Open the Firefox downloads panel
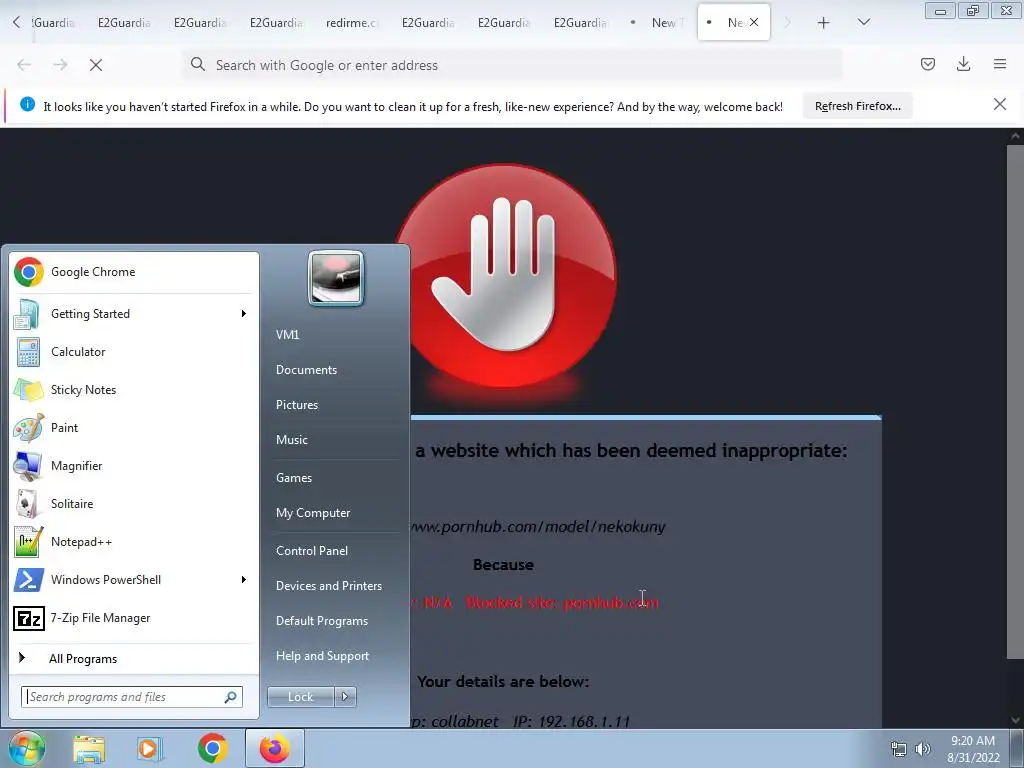The image size is (1024, 768). tap(963, 64)
